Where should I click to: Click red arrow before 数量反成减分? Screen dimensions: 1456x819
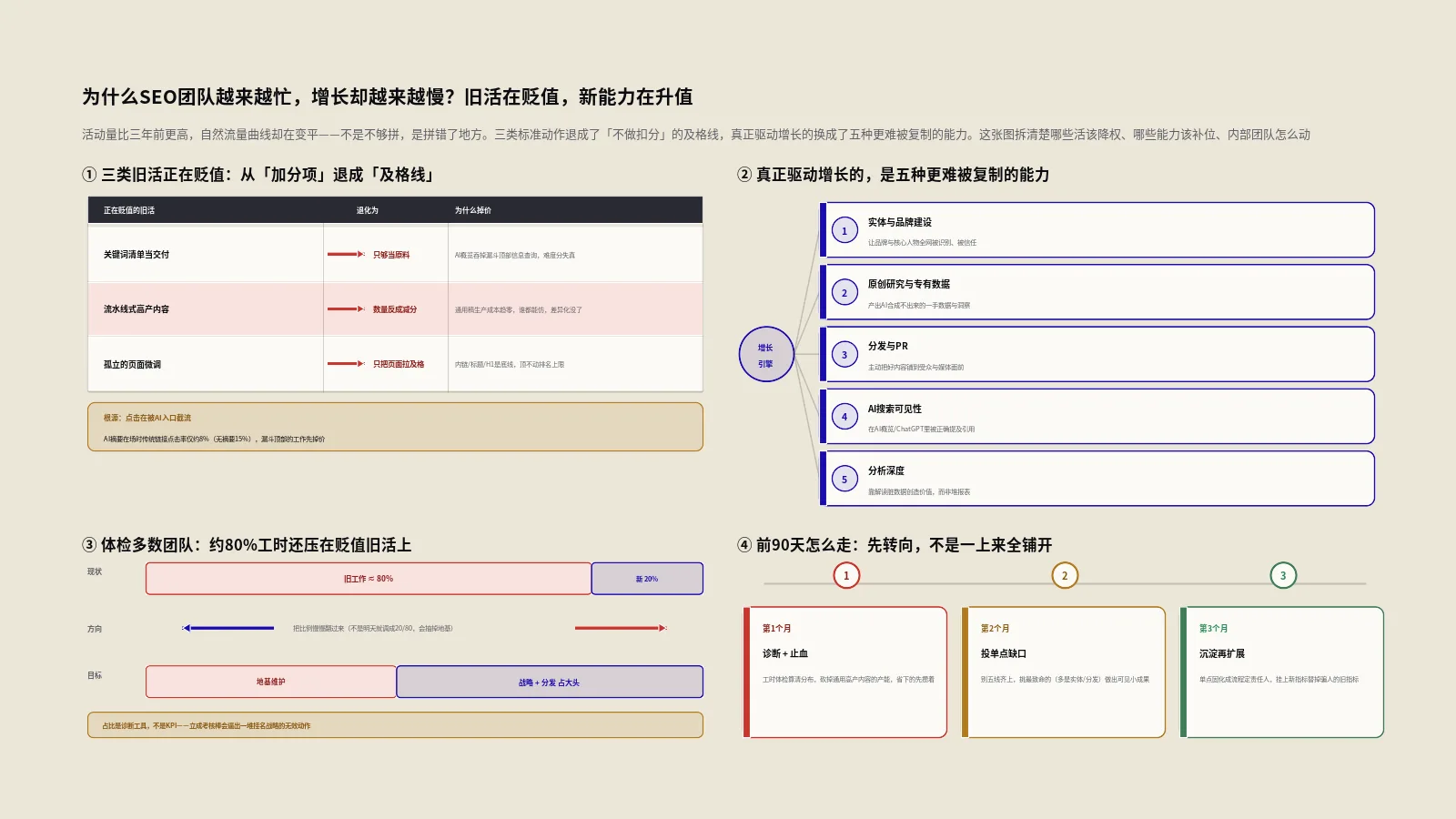346,309
